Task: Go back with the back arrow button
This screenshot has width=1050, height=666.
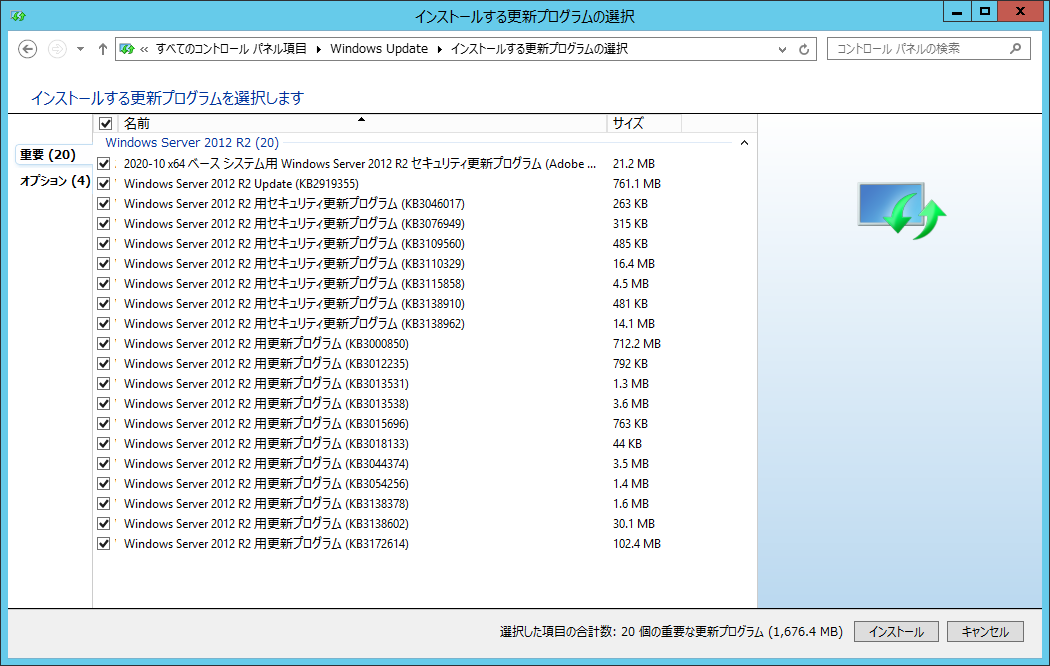Action: (27, 49)
